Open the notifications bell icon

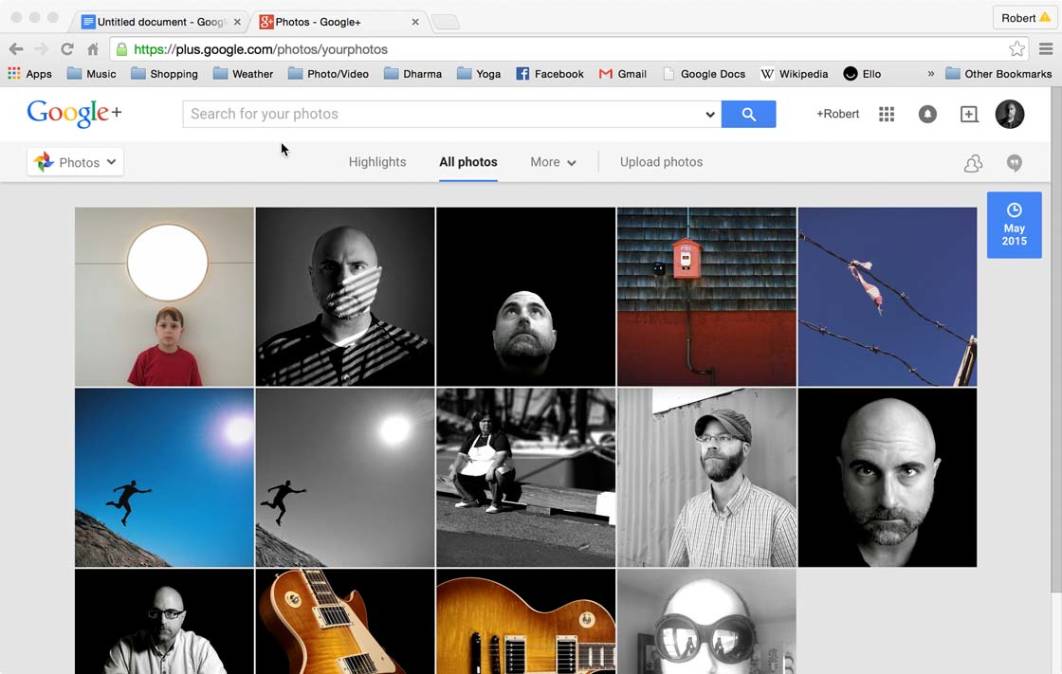pyautogui.click(x=928, y=114)
